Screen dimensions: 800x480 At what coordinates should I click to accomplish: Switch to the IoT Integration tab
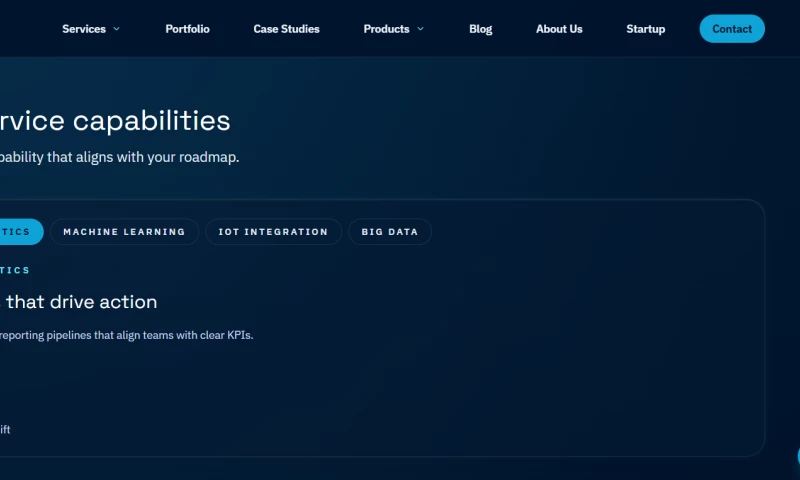coord(273,232)
